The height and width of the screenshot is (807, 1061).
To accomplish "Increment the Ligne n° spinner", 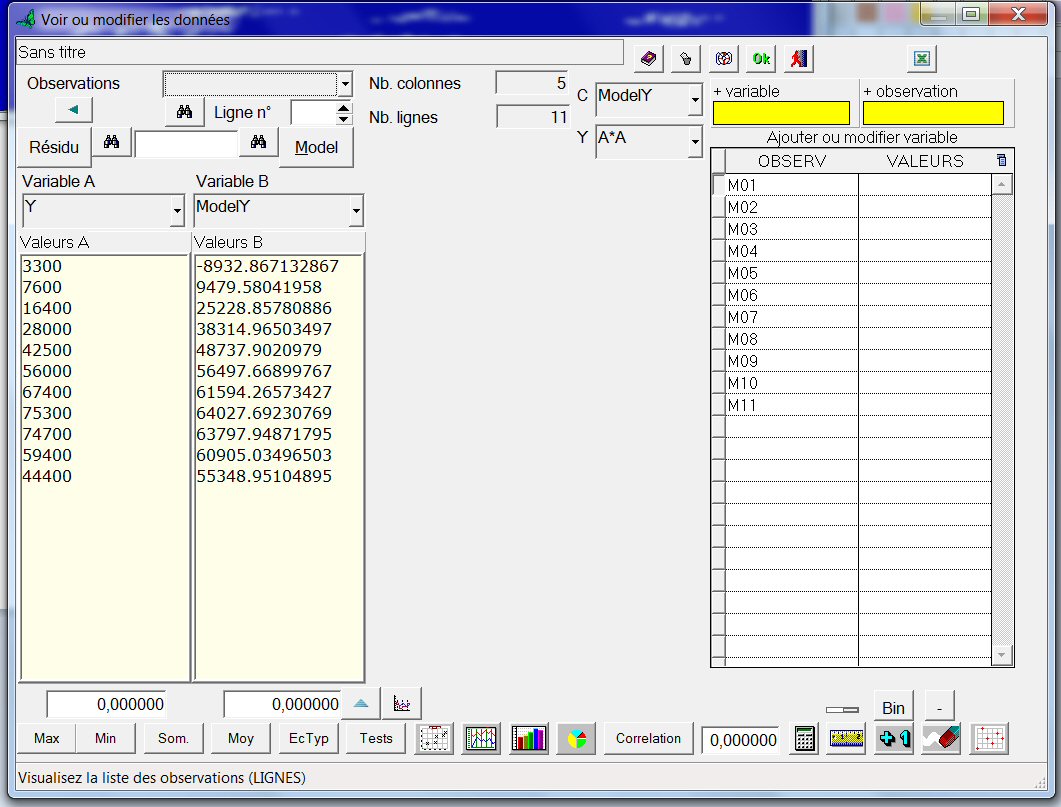I will tap(344, 108).
